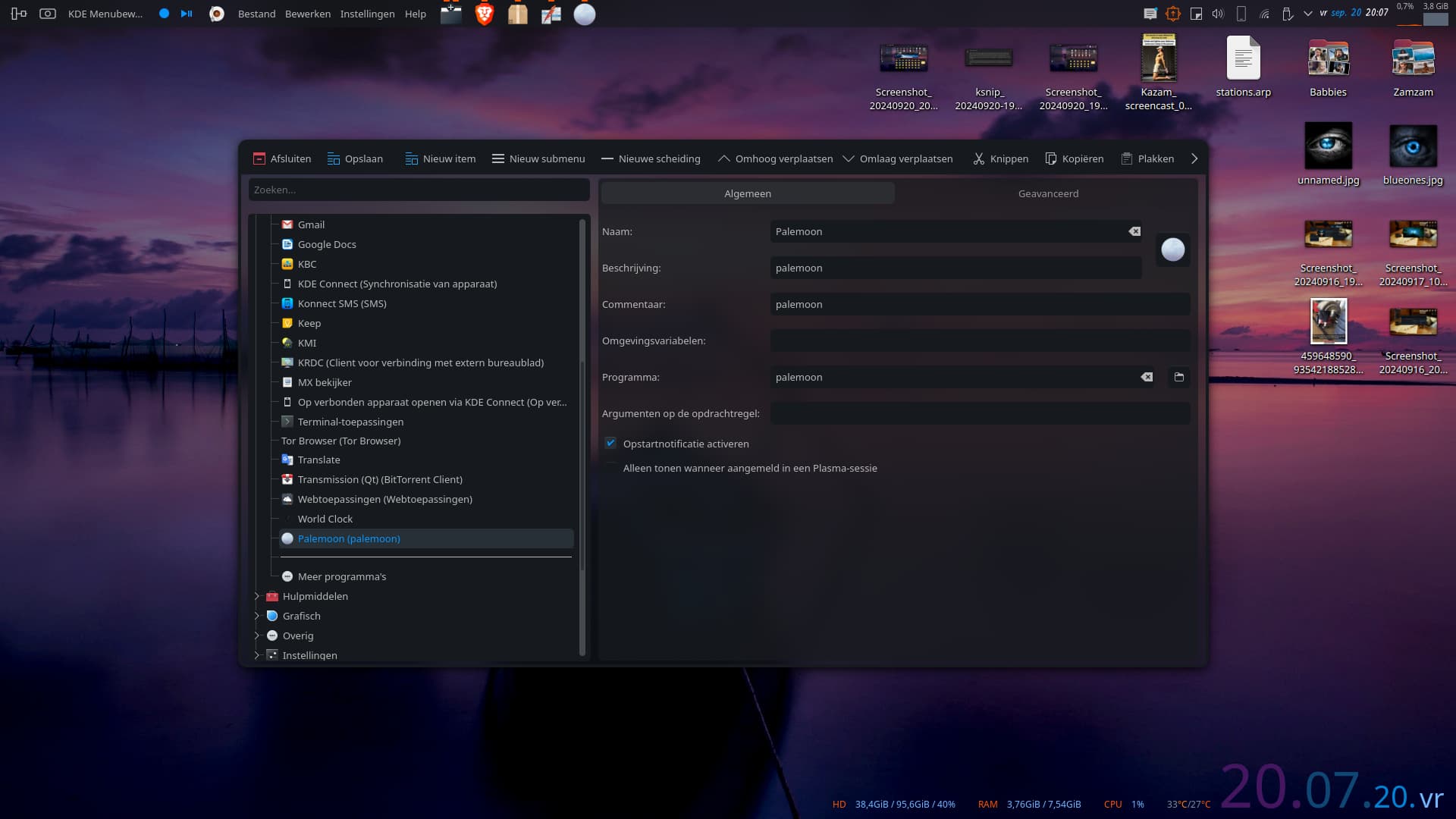Expand the Grafisch category
1456x819 pixels.
tap(257, 616)
